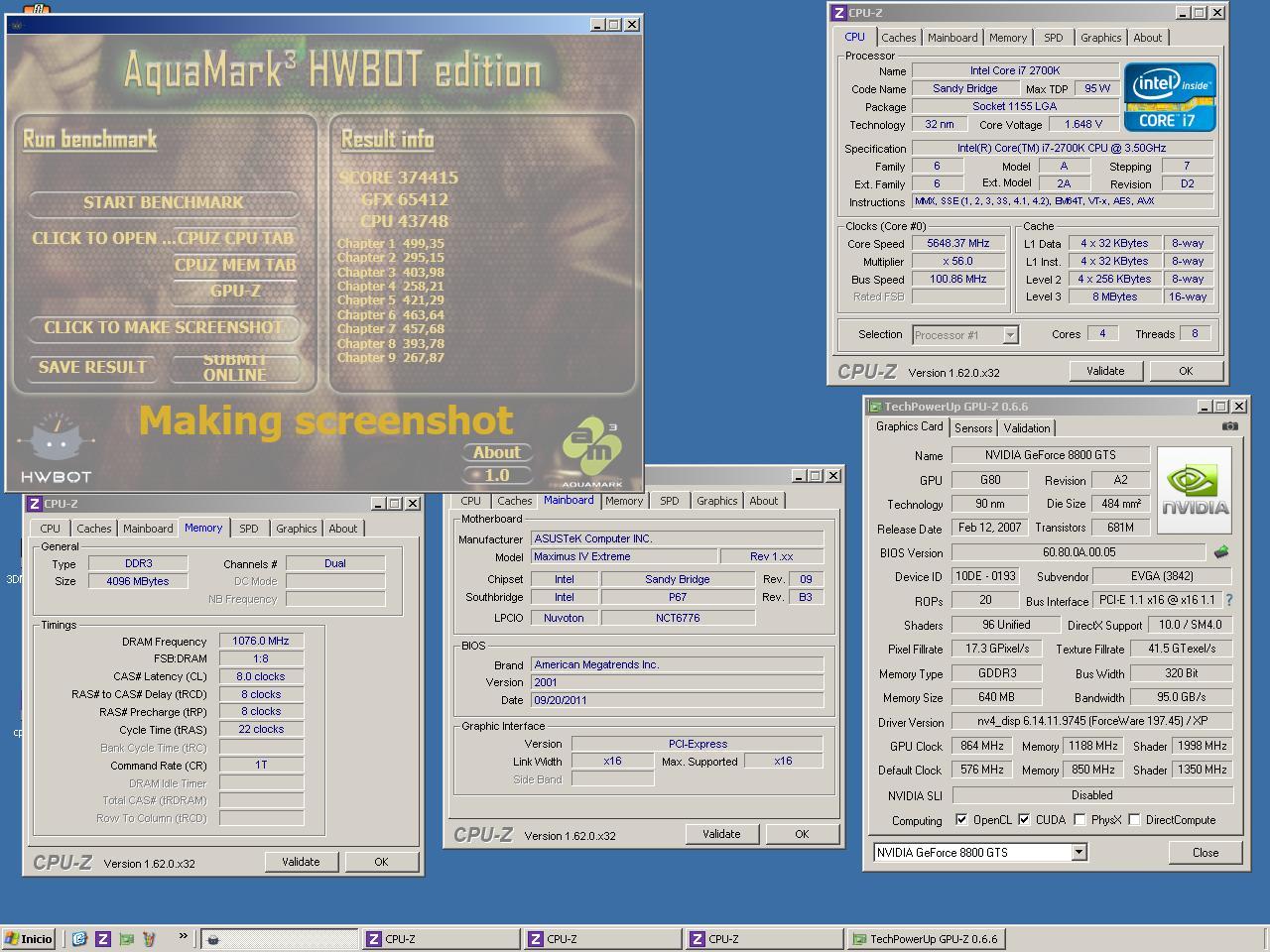Image resolution: width=1270 pixels, height=952 pixels.
Task: Open CPU tab in the Memory CPU-Z window
Action: point(51,529)
